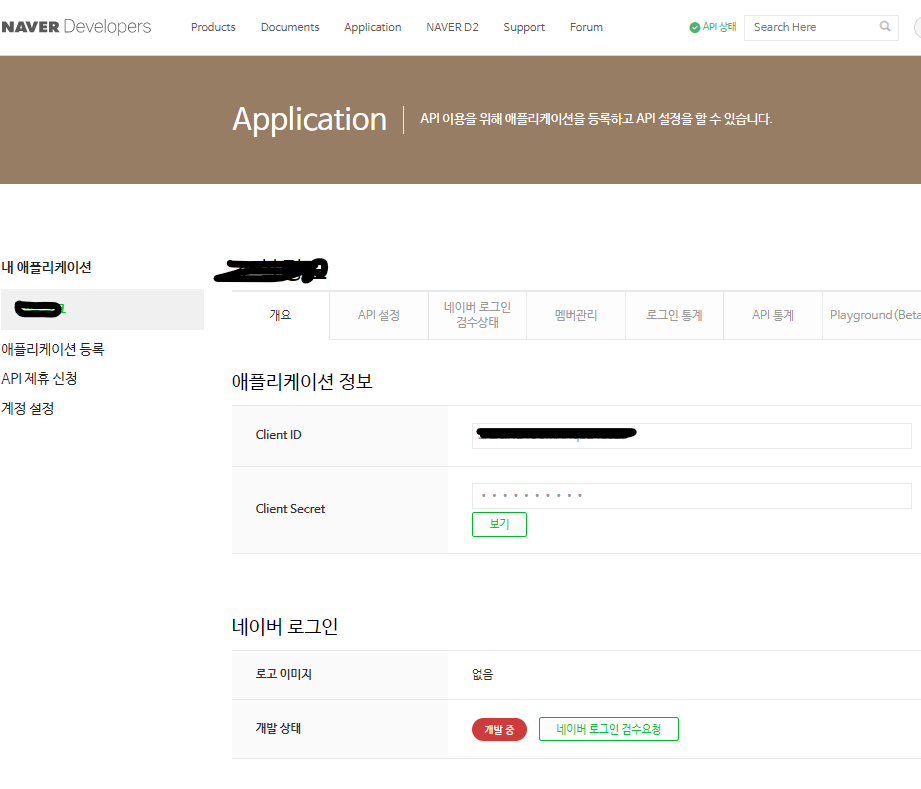Click the red 개발 중 status badge
Screen dimensions: 921x789
click(499, 730)
